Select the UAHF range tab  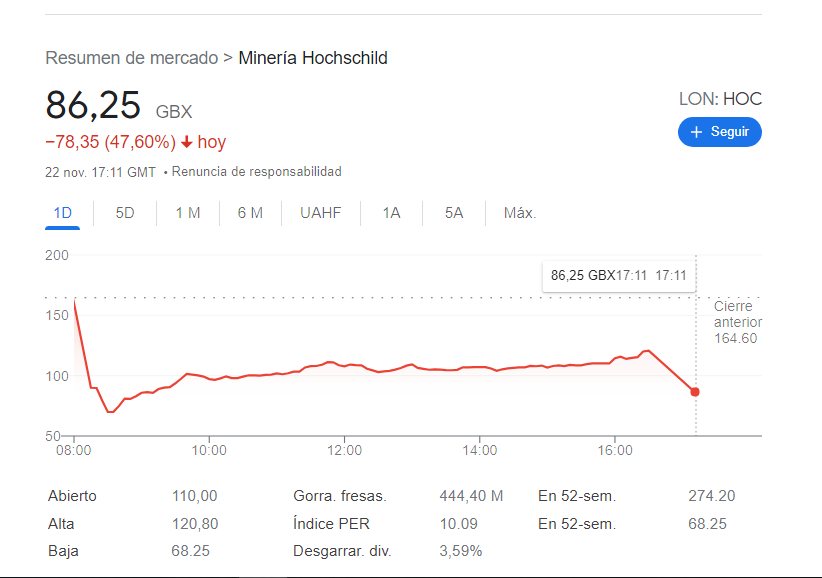pos(320,213)
